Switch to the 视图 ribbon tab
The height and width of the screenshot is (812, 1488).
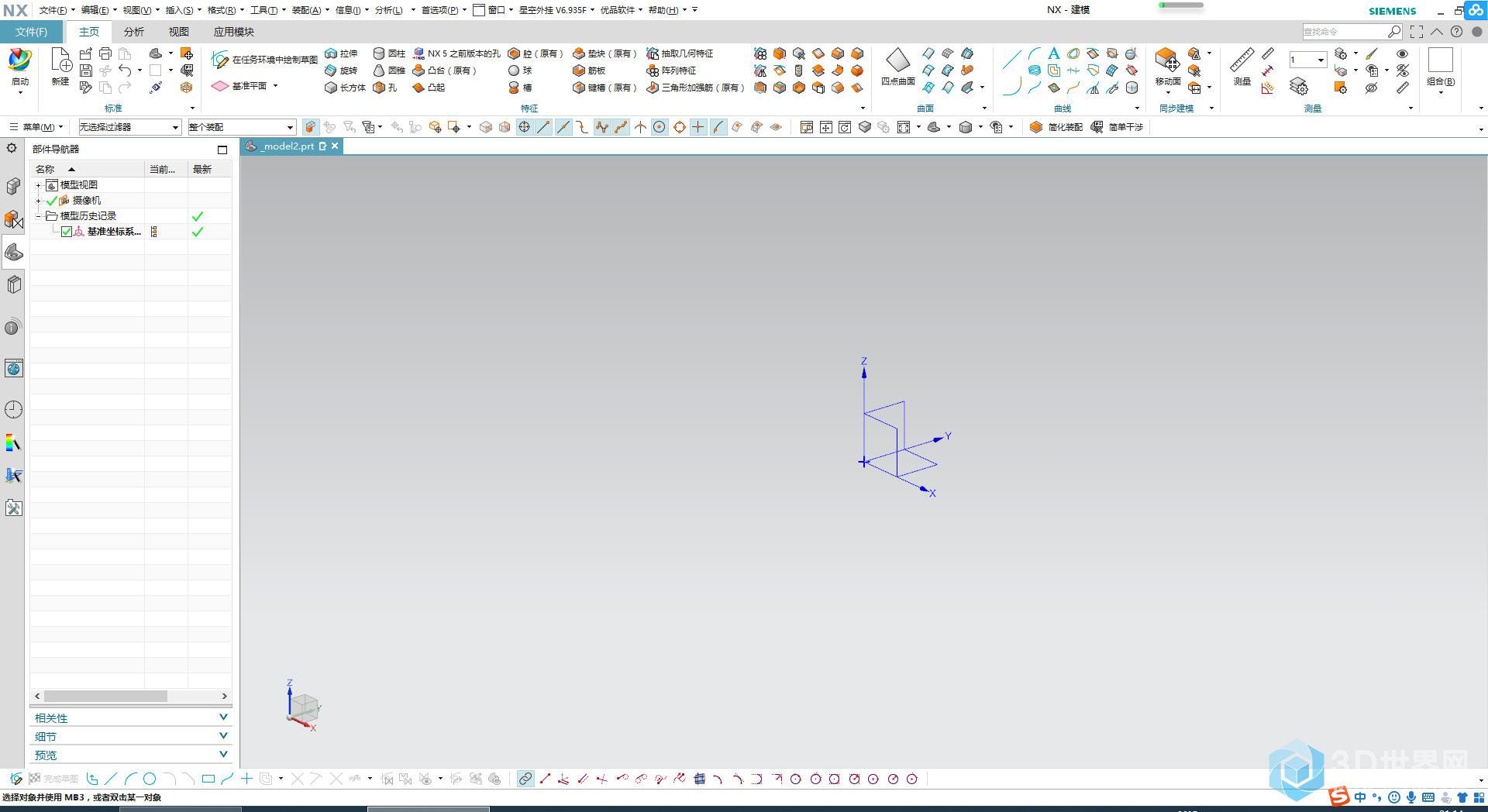(179, 32)
